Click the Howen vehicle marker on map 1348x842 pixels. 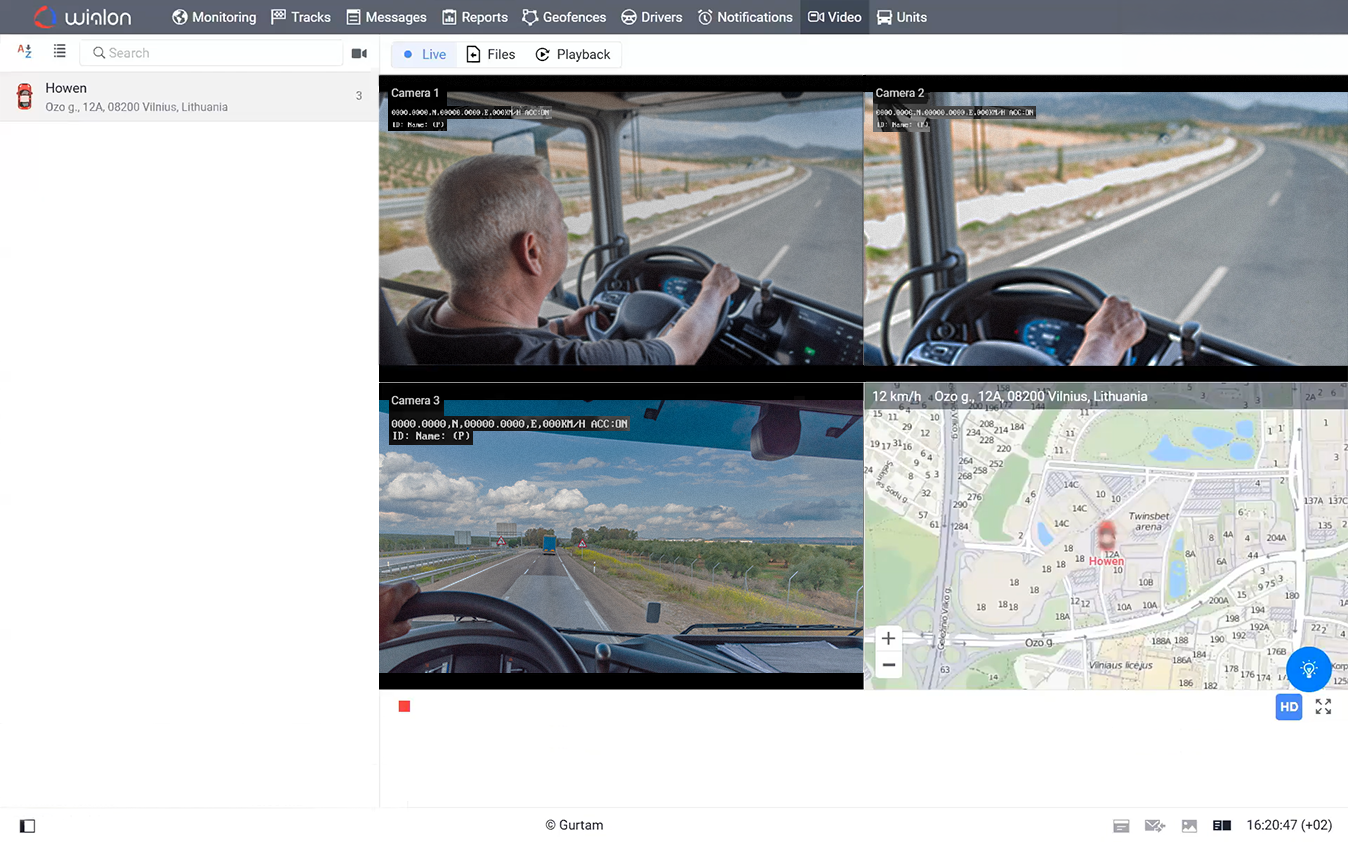tap(1107, 536)
